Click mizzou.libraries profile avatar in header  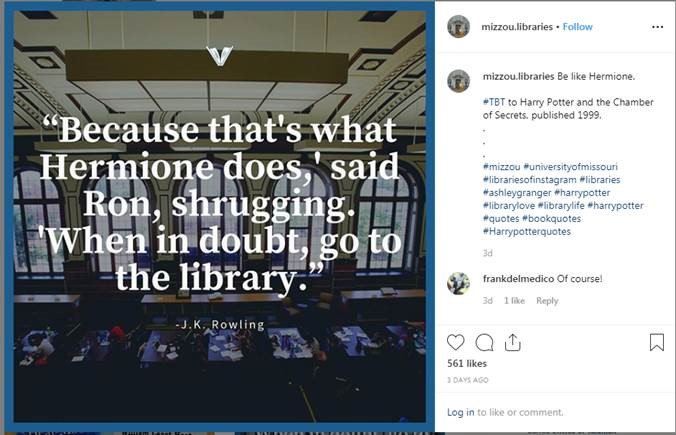tap(459, 27)
